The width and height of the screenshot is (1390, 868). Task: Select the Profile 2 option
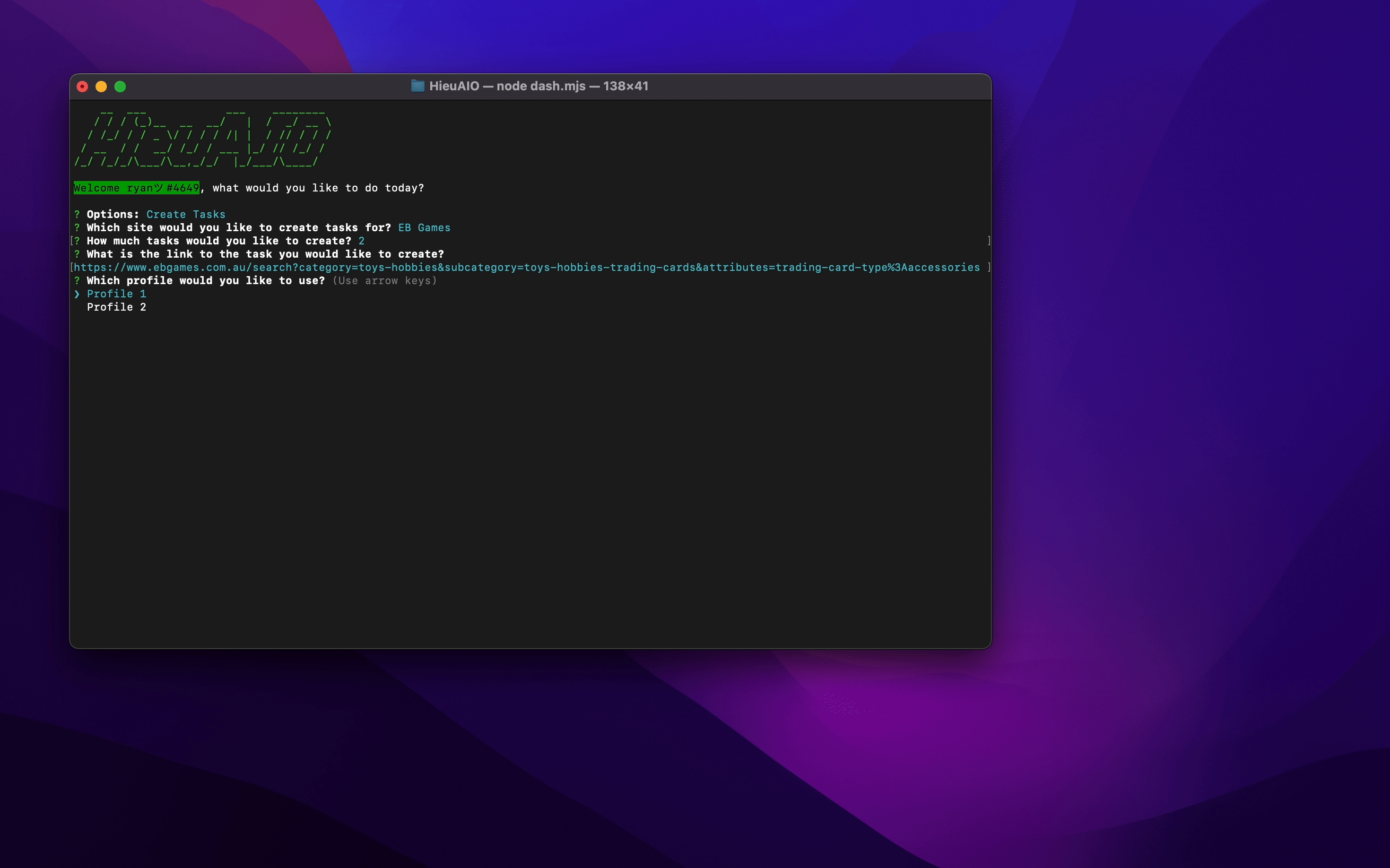(x=117, y=307)
